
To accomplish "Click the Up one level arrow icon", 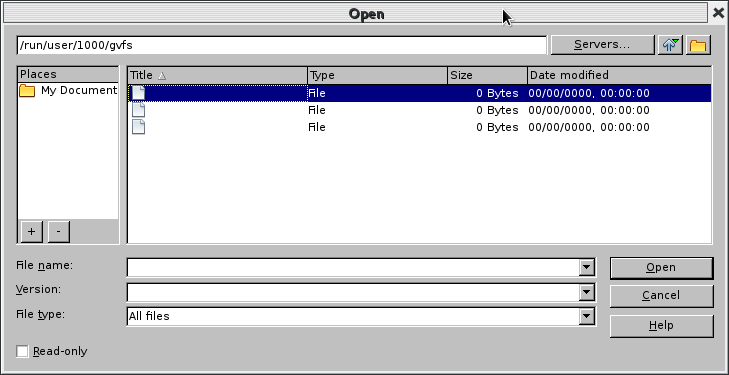I will 670,45.
